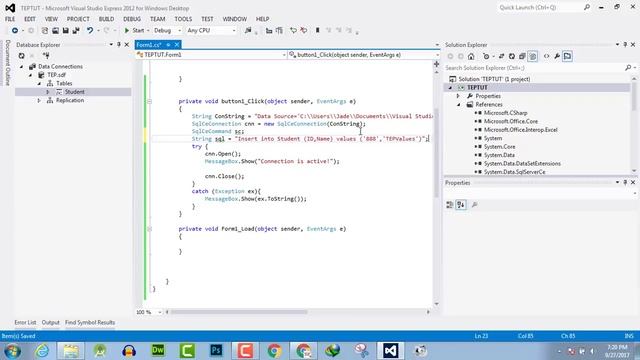The height and width of the screenshot is (360, 640).
Task: Open Photoshop from the taskbar
Action: tap(216, 351)
